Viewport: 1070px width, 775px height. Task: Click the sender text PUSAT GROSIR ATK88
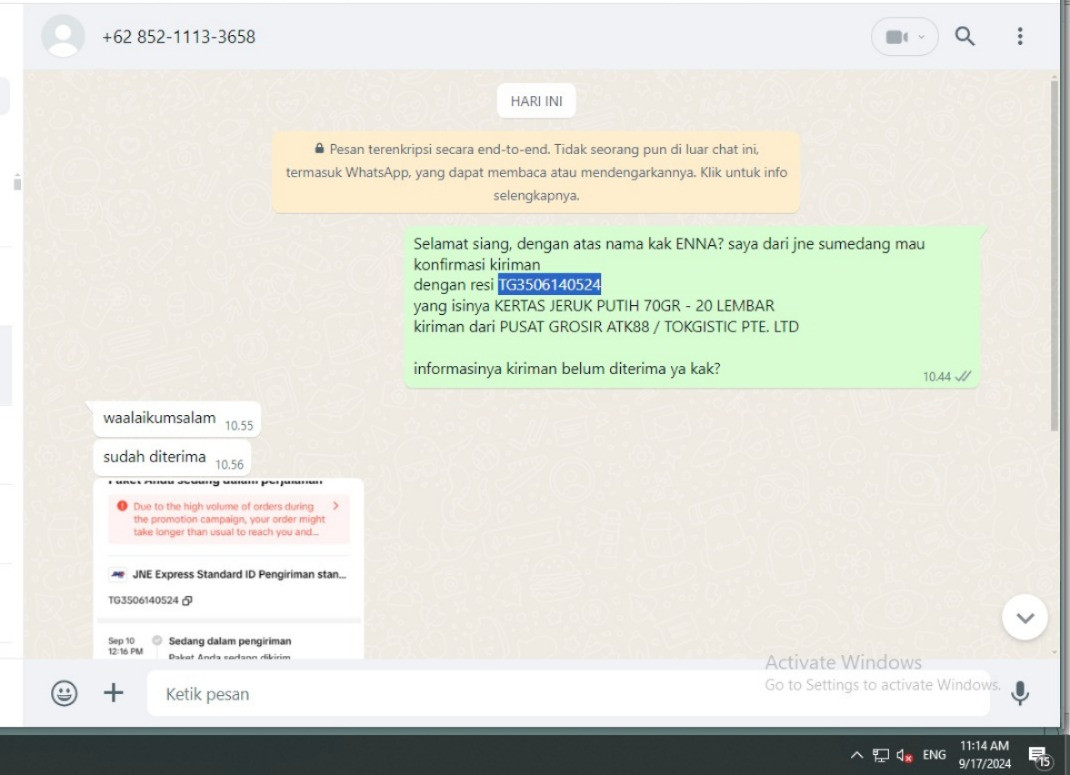575,327
